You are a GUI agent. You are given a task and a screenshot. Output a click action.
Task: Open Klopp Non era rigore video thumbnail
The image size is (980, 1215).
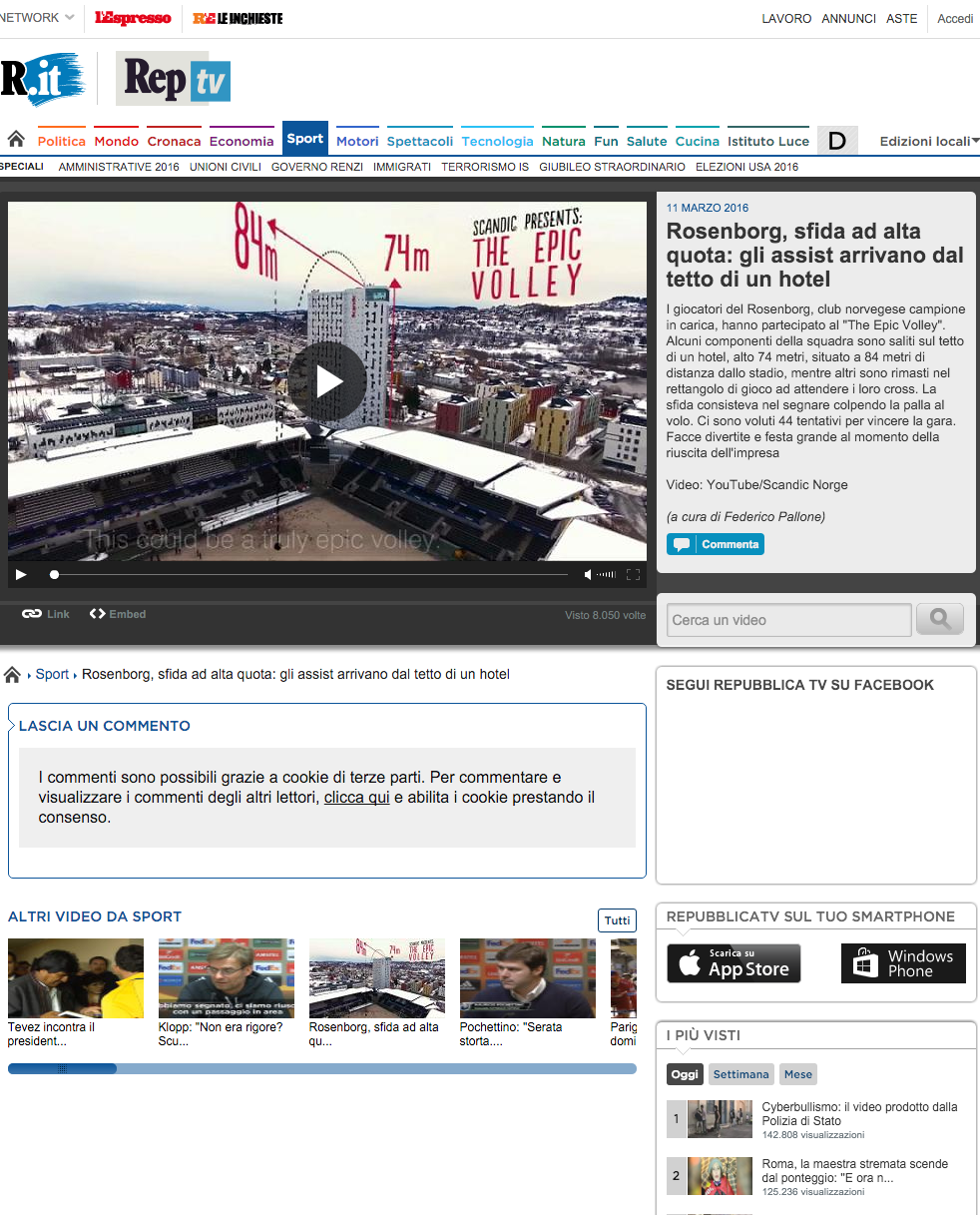(227, 978)
